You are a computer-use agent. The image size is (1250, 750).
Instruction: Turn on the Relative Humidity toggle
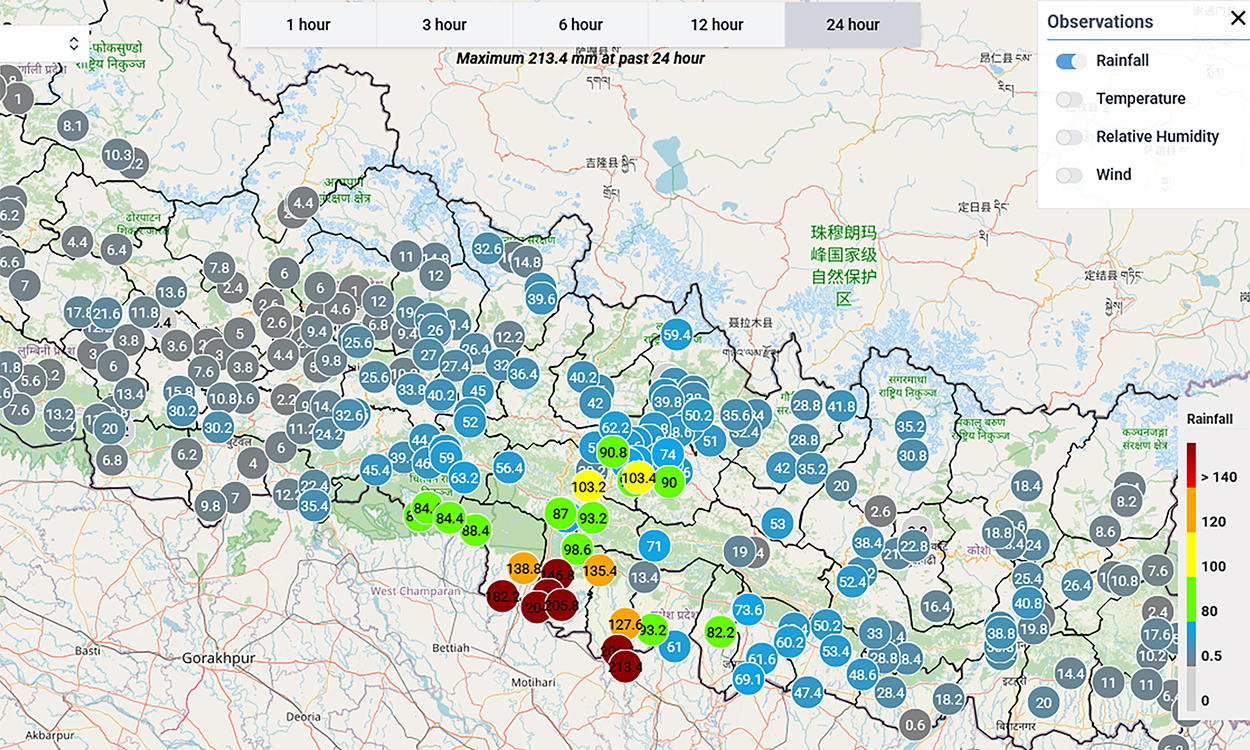(x=1070, y=137)
